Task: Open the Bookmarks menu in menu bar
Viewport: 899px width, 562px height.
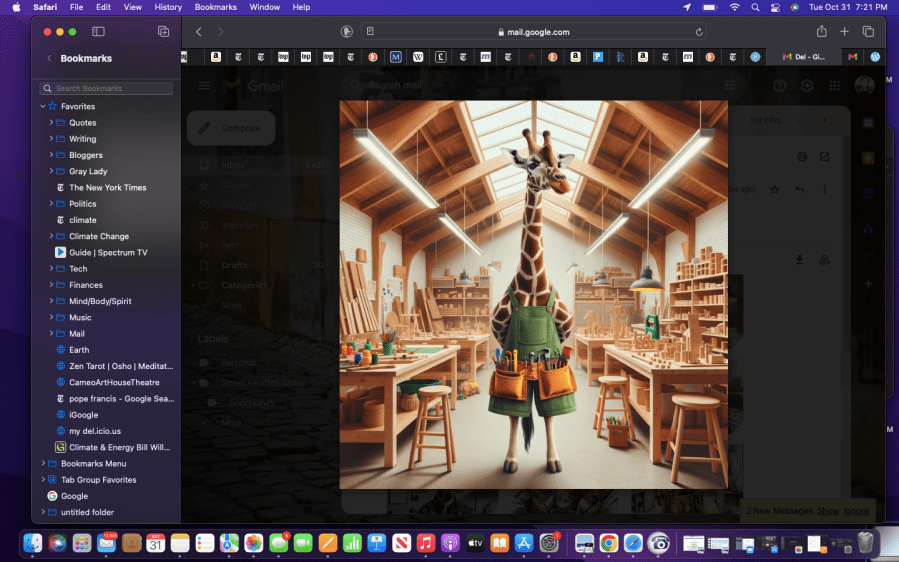Action: point(215,7)
